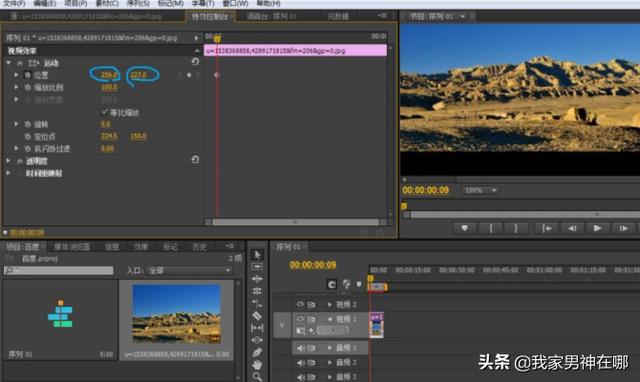
Task: Toggle 缩放比例 animation stopwatch
Action: tap(28, 87)
